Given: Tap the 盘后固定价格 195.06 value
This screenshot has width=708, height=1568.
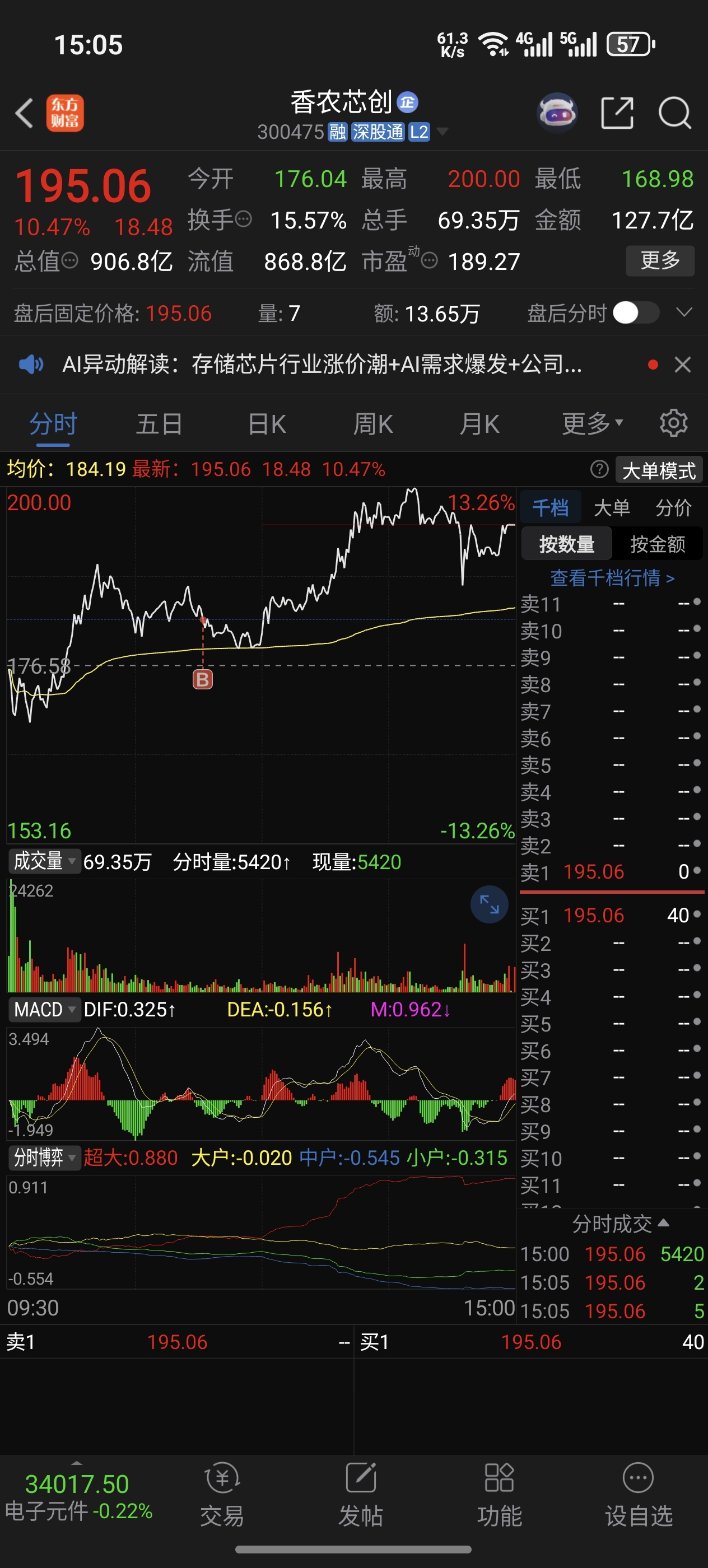Looking at the screenshot, I should [x=178, y=314].
